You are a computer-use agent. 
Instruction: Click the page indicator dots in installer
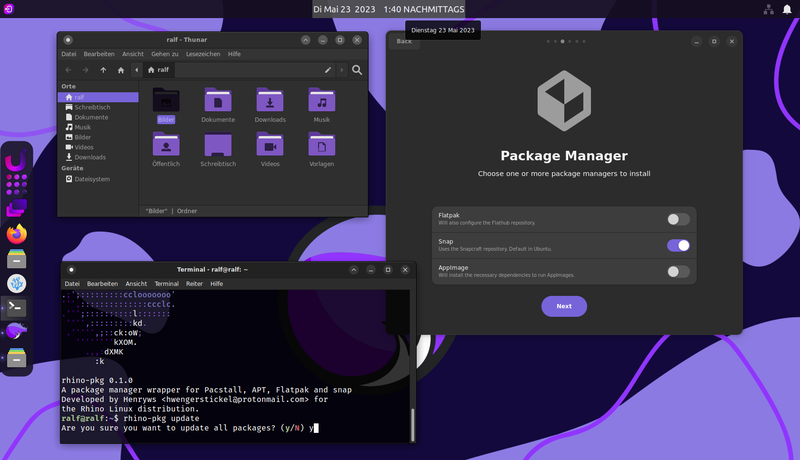tap(566, 41)
